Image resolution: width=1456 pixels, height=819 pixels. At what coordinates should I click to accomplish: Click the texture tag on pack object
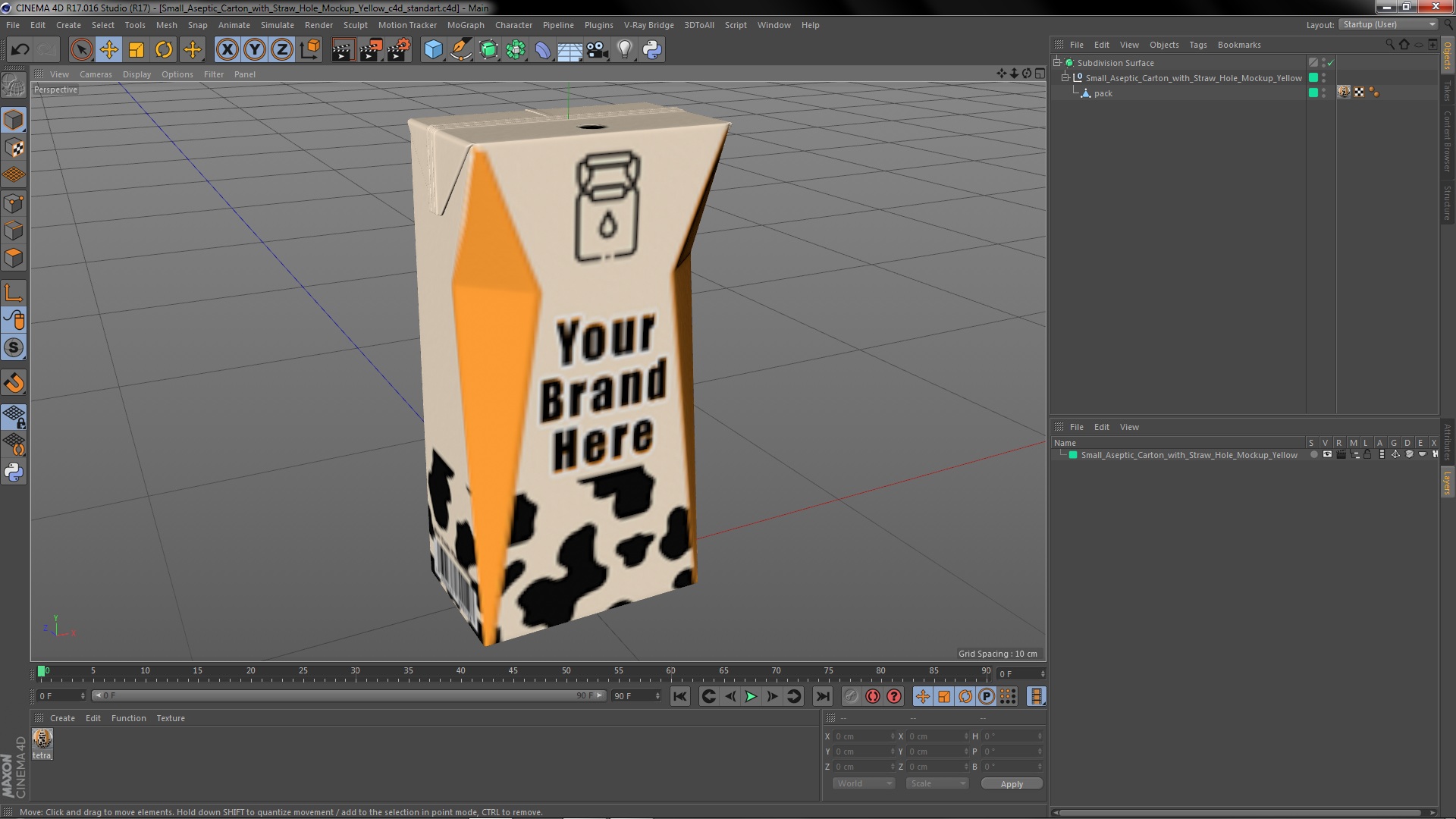pyautogui.click(x=1345, y=92)
